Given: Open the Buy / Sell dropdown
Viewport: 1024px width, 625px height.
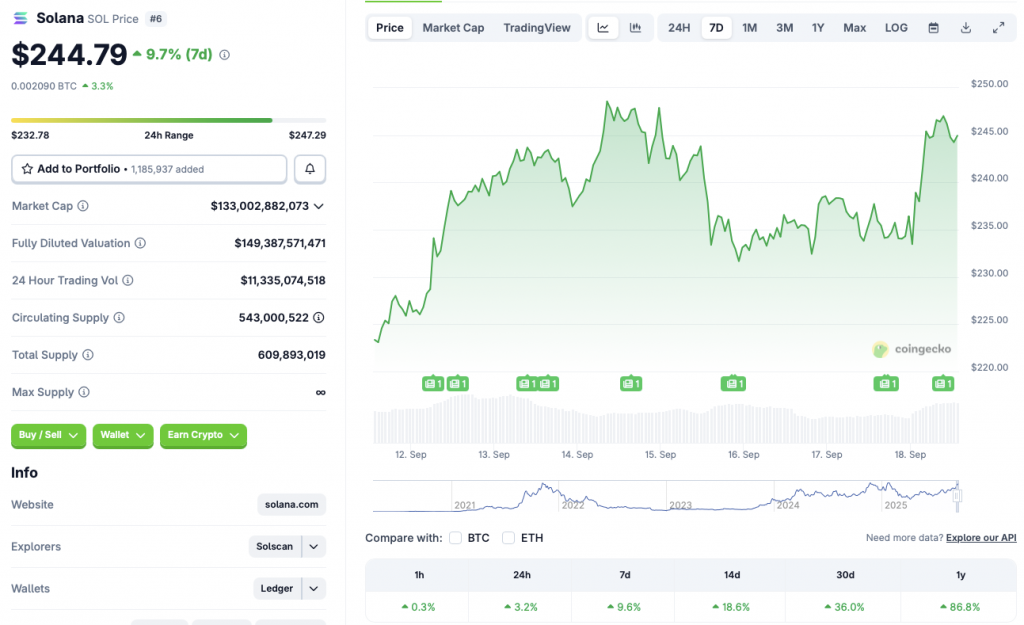Looking at the screenshot, I should coord(48,435).
